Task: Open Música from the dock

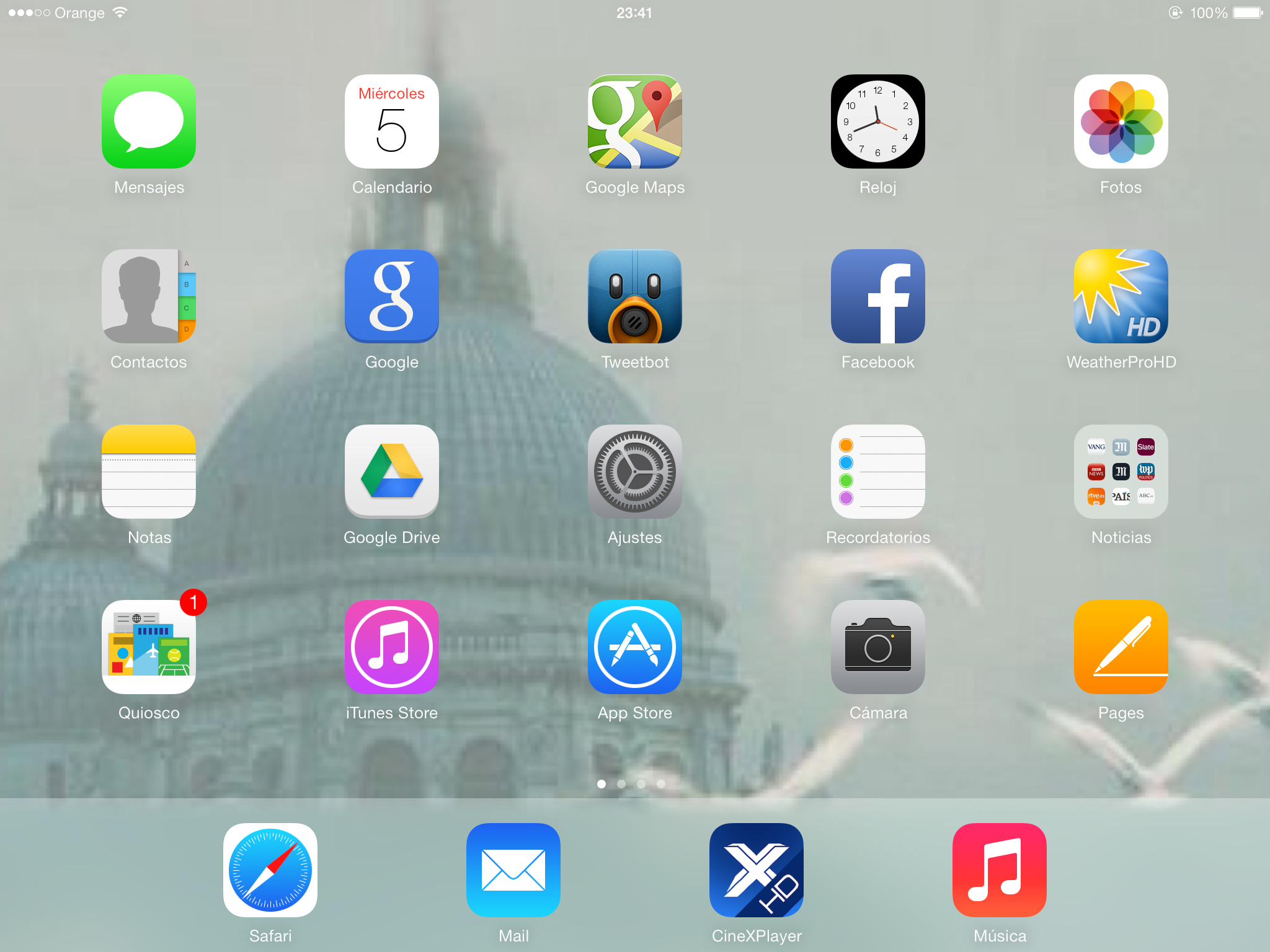Action: click(x=1000, y=870)
